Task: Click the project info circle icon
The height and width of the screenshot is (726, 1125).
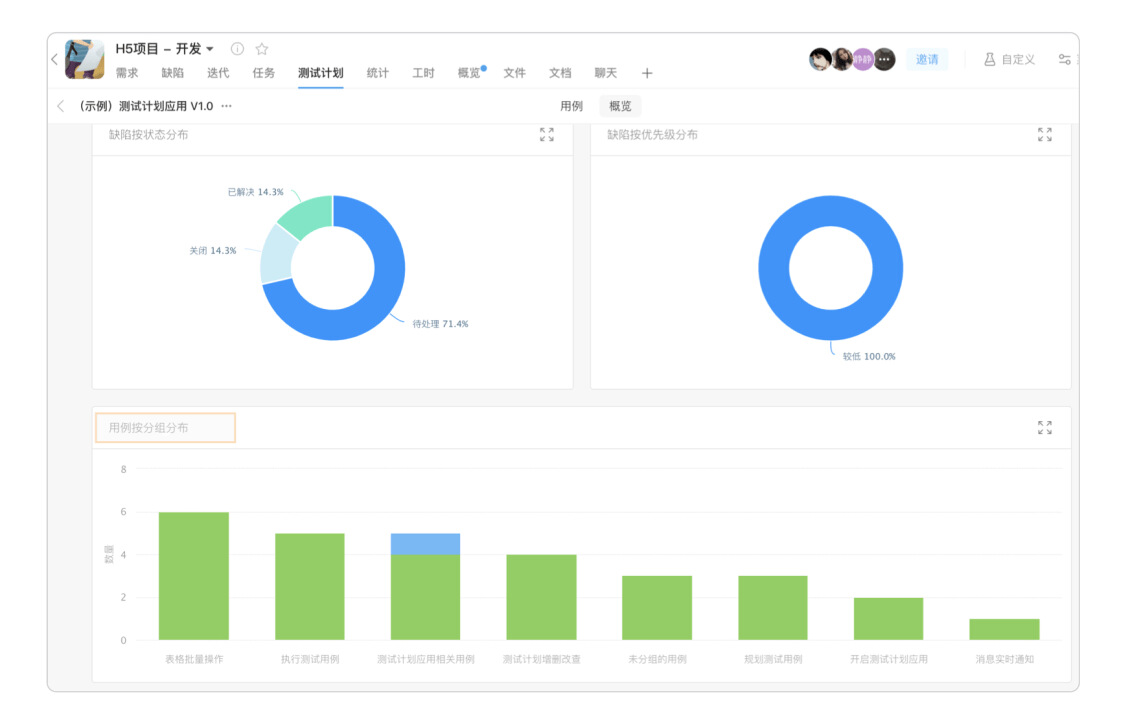Action: pyautogui.click(x=237, y=49)
